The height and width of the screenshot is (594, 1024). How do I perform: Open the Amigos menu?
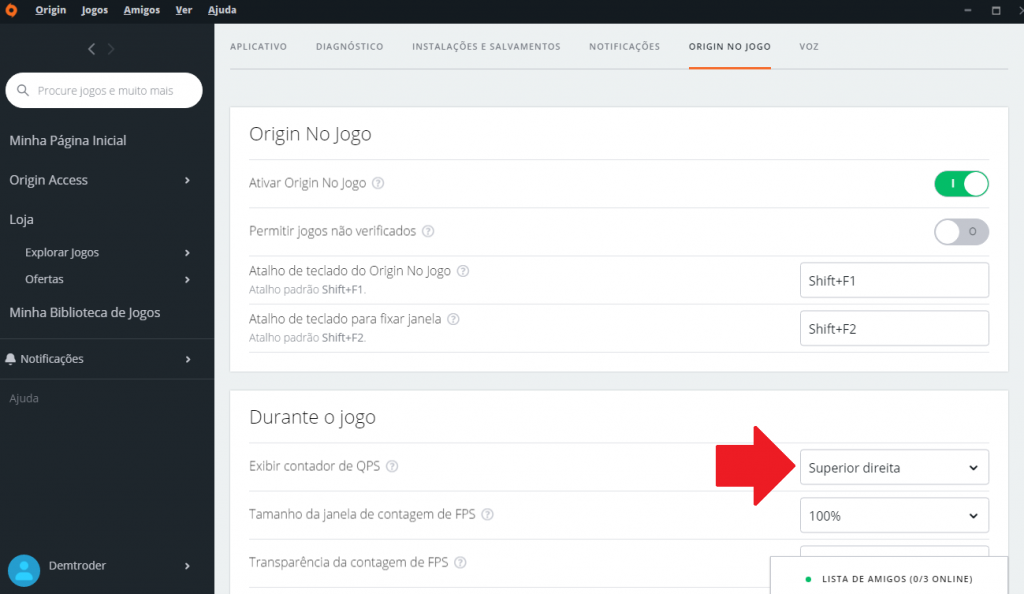click(142, 10)
